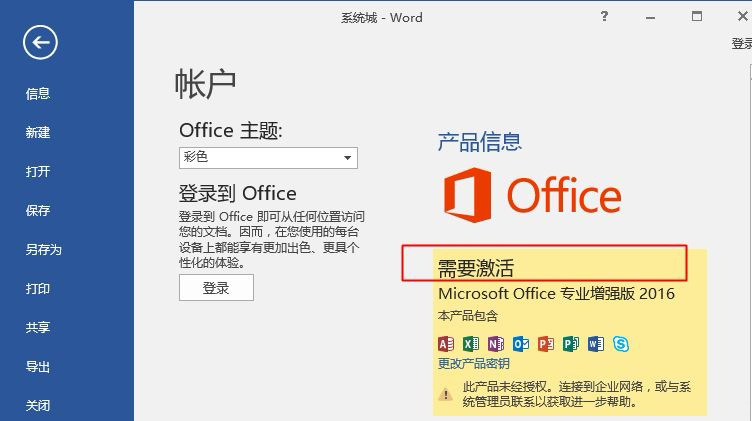Click the yellow warning triangle icon
Screen dimensions: 752x421
click(446, 394)
